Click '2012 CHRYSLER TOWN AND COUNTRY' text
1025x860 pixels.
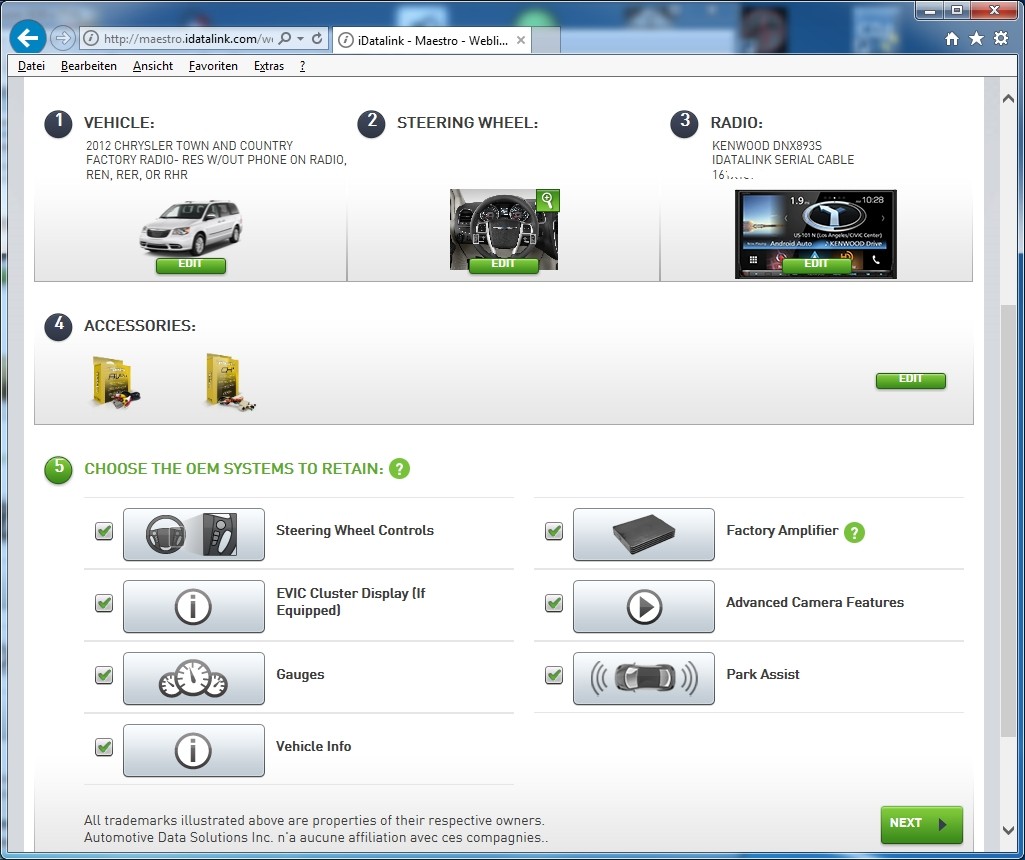point(190,146)
